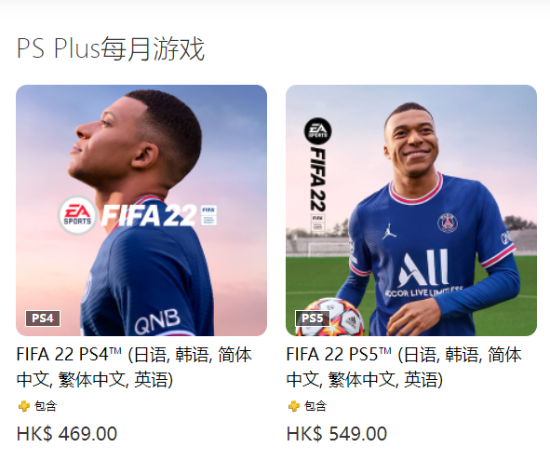Click 包含 label under PS5 game

315,406
